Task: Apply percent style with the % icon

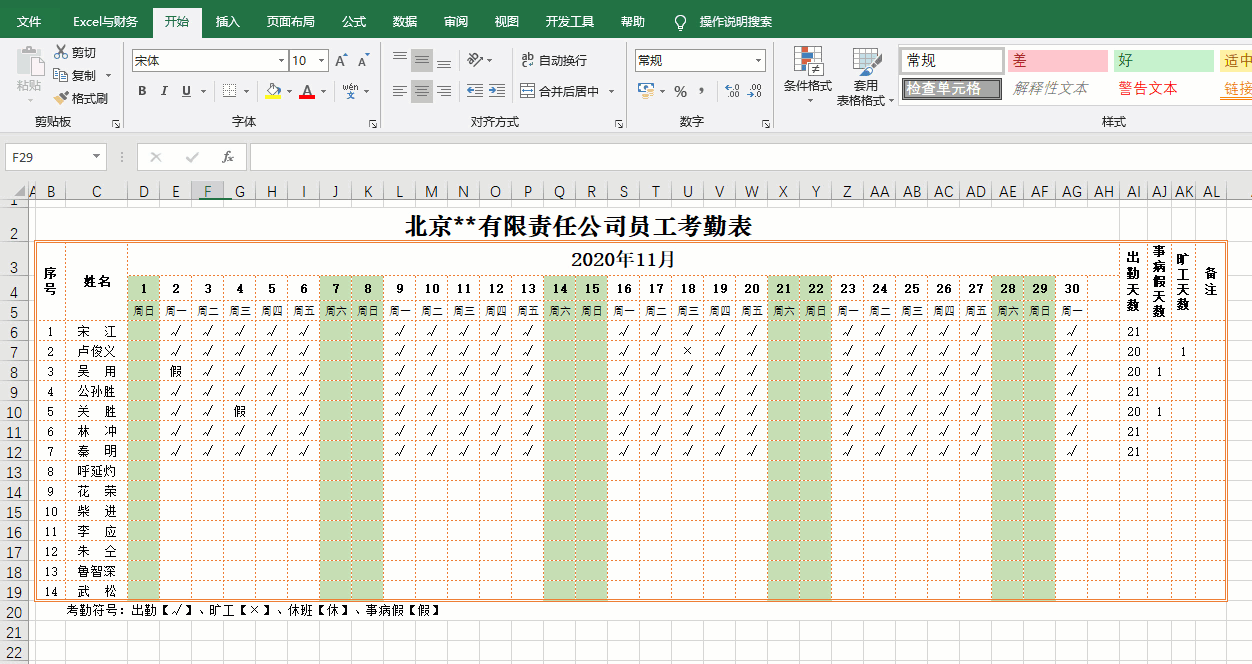Action: coord(680,91)
